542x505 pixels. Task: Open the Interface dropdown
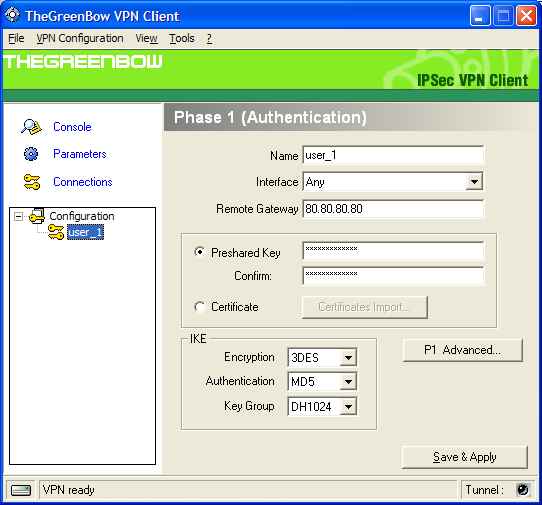(x=474, y=181)
